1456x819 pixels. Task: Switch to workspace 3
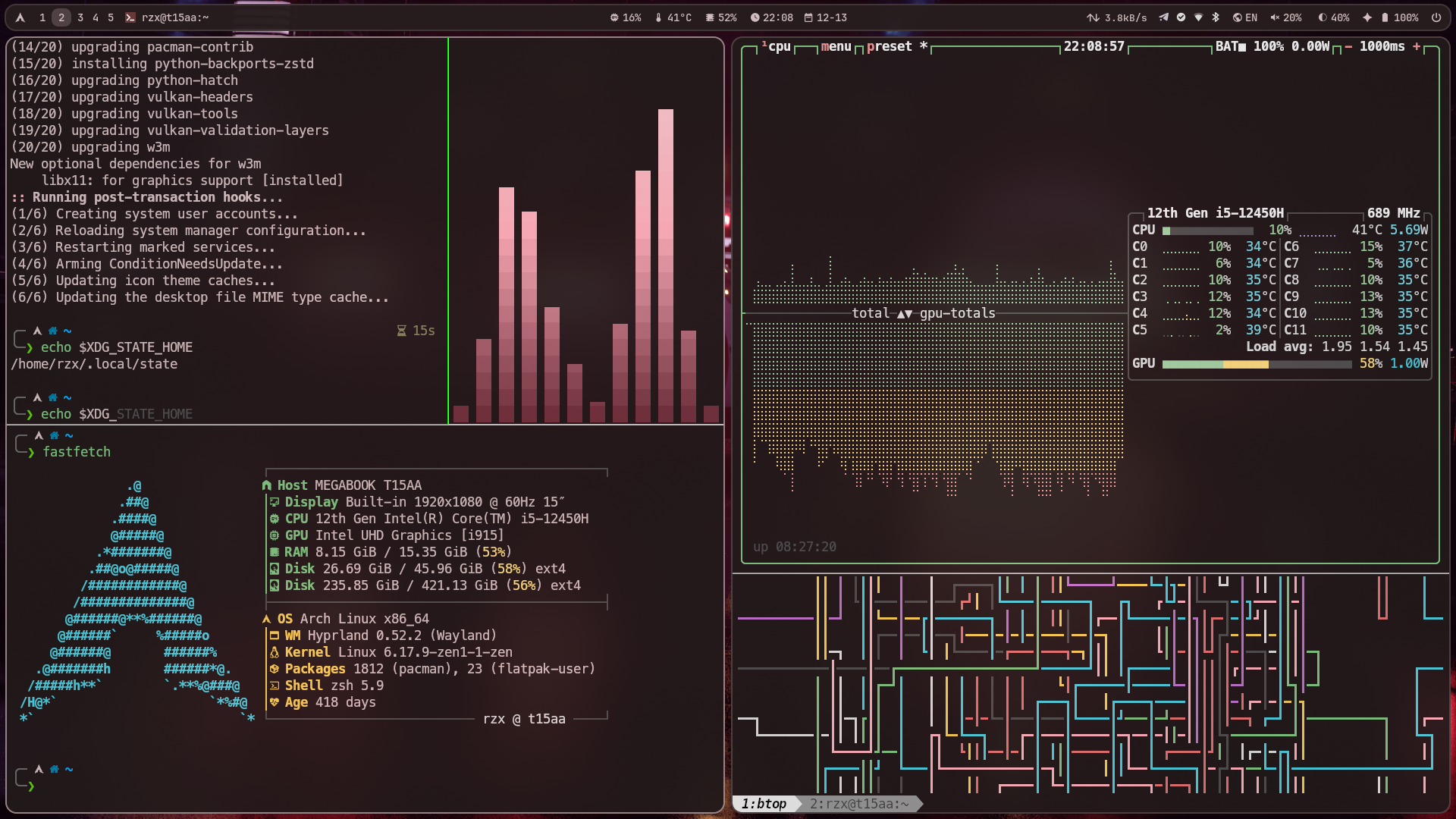tap(80, 17)
